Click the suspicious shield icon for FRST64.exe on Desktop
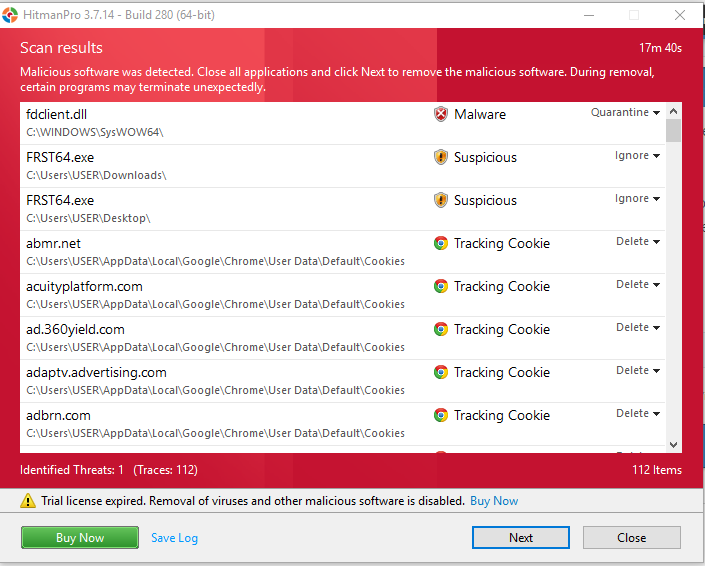Viewport: 705px width, 566px height. pyautogui.click(x=441, y=200)
